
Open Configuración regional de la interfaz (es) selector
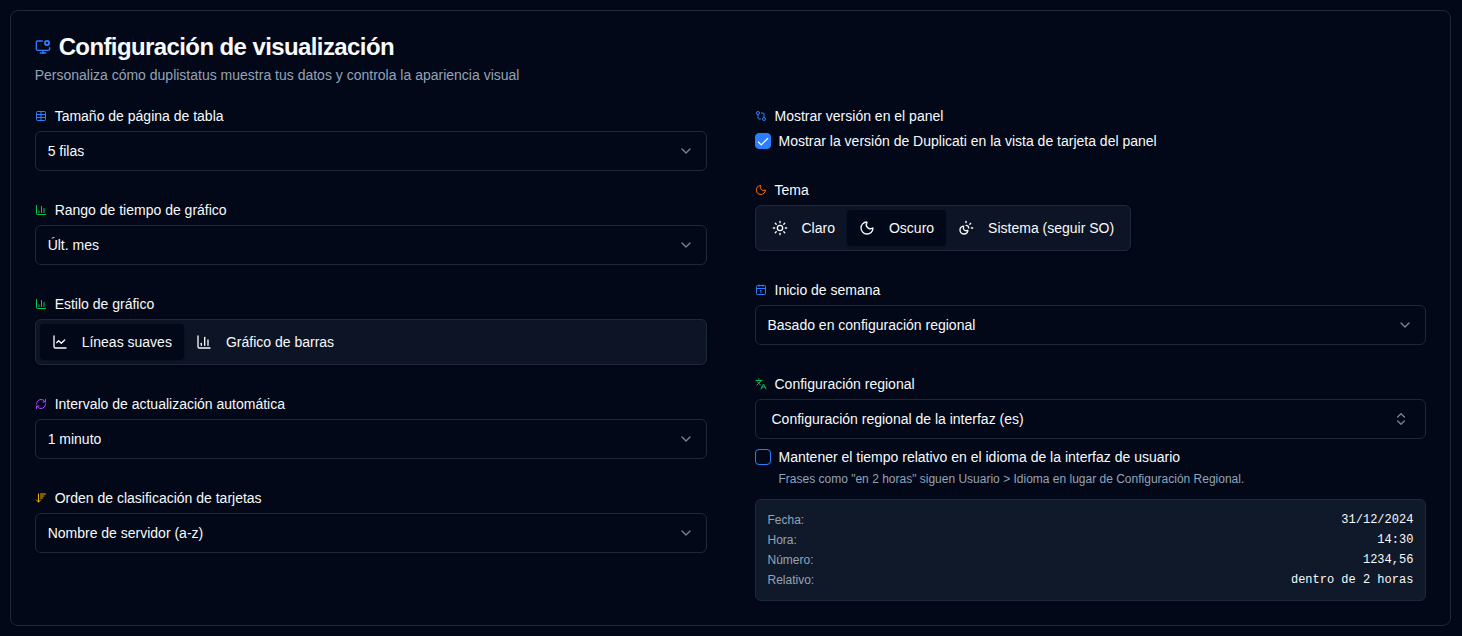click(1090, 419)
